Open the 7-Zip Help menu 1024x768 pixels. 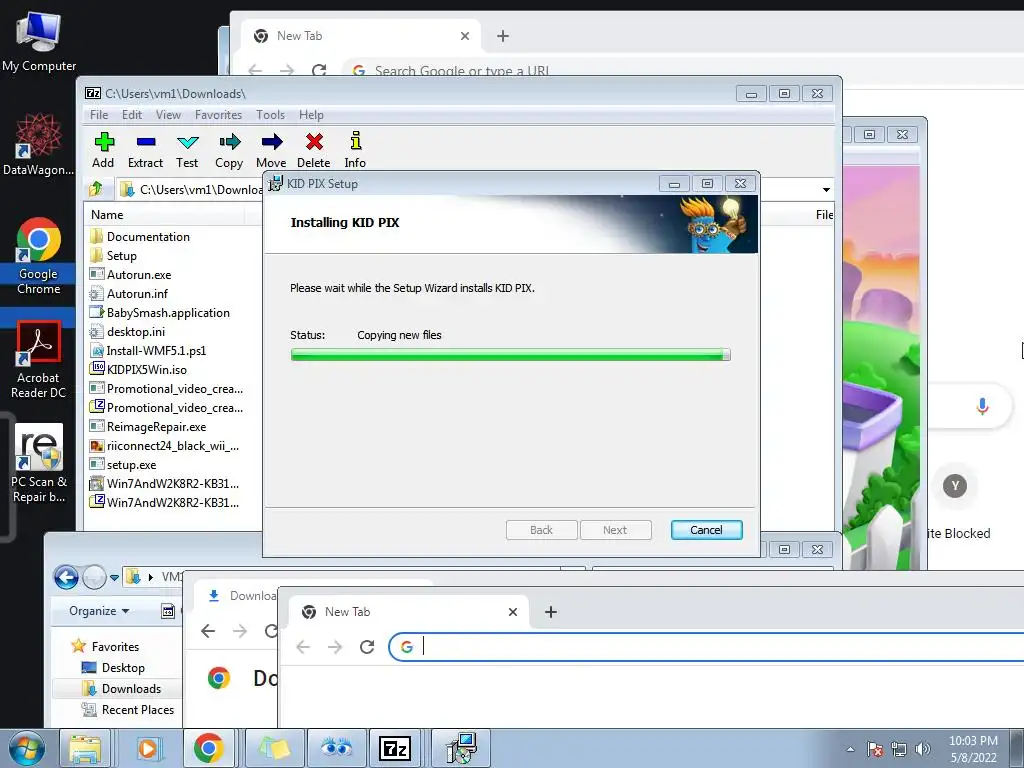(311, 115)
